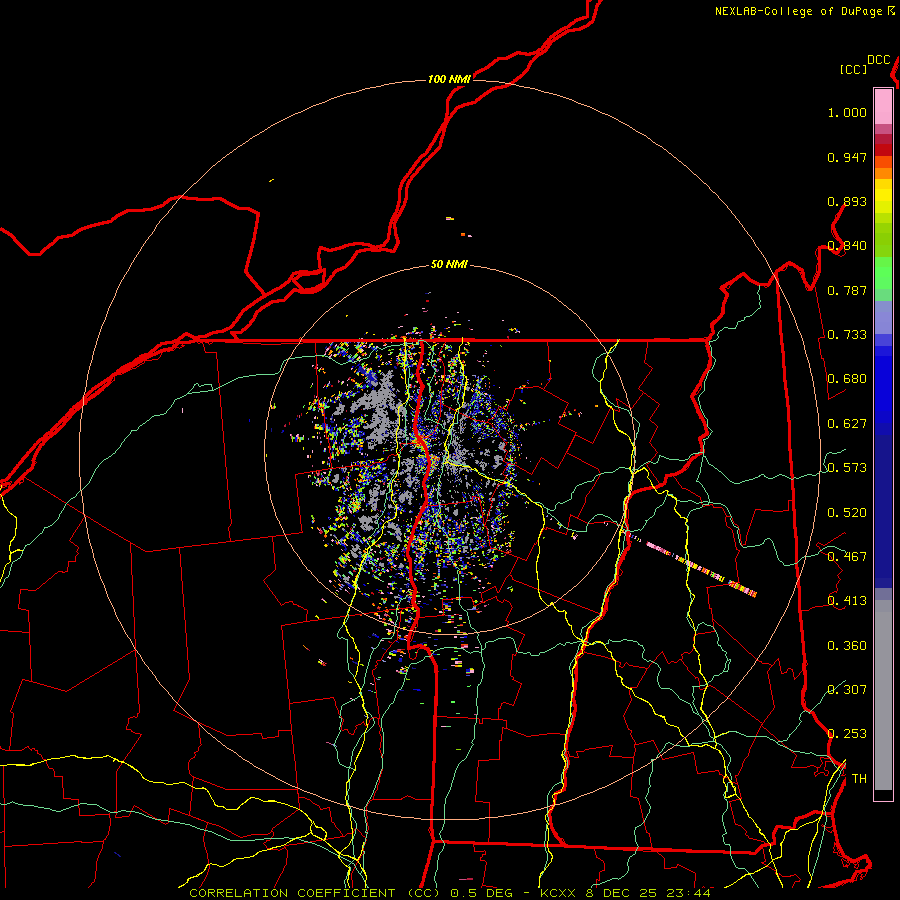900x900 pixels.
Task: Click the [CC] units label
Action: pyautogui.click(x=854, y=69)
